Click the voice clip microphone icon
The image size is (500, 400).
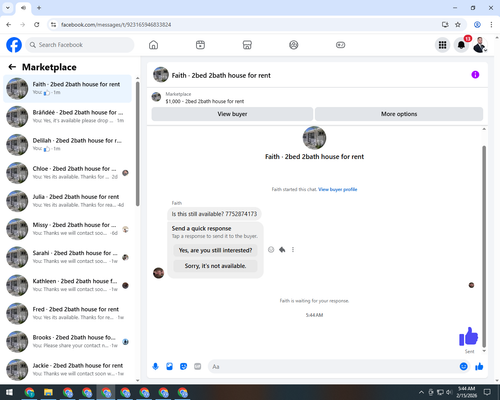[155, 367]
